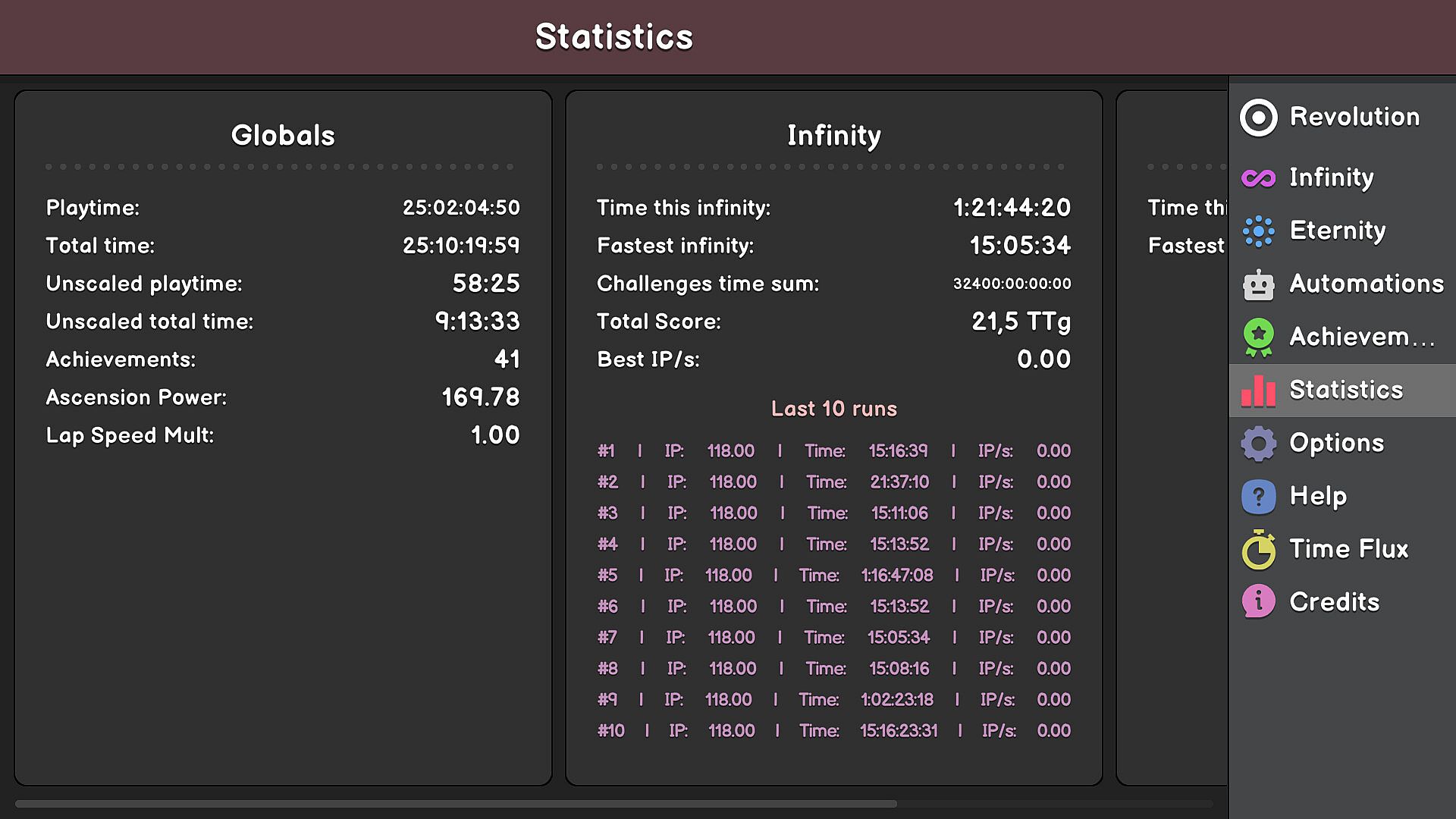
Task: Open the Revolution menu item
Action: [x=1354, y=117]
